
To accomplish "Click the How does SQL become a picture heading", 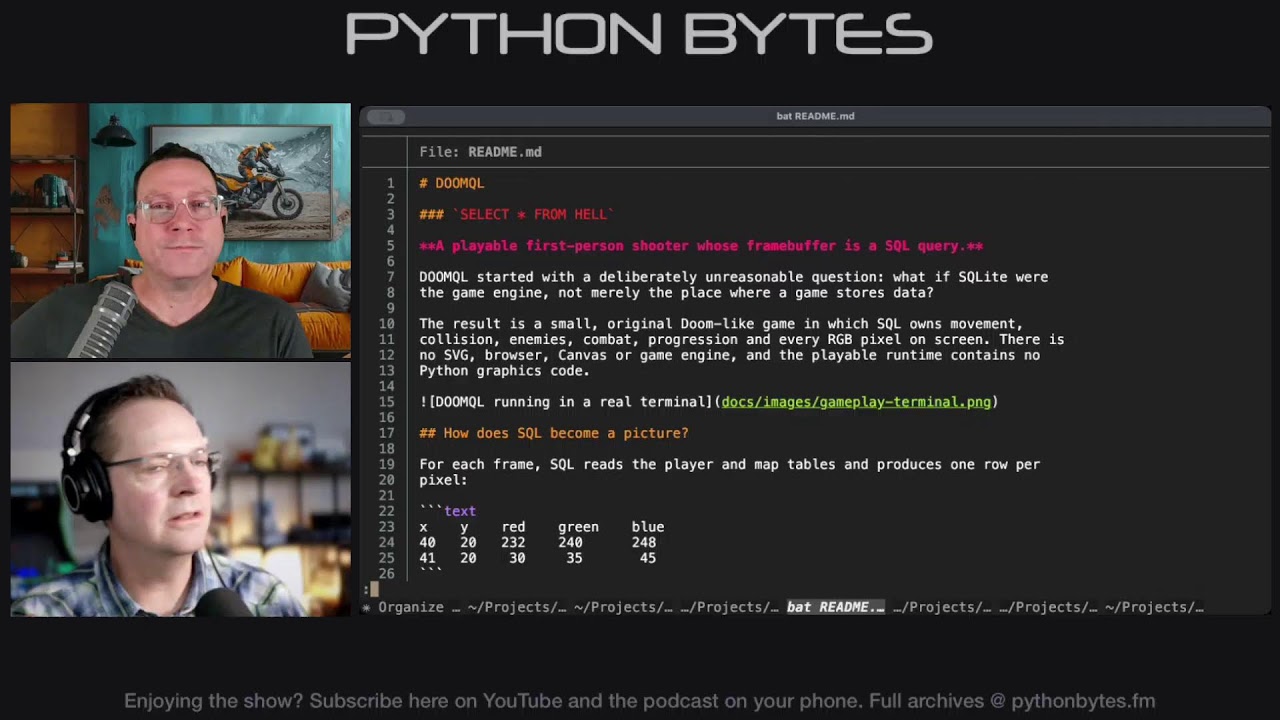I will pos(554,433).
